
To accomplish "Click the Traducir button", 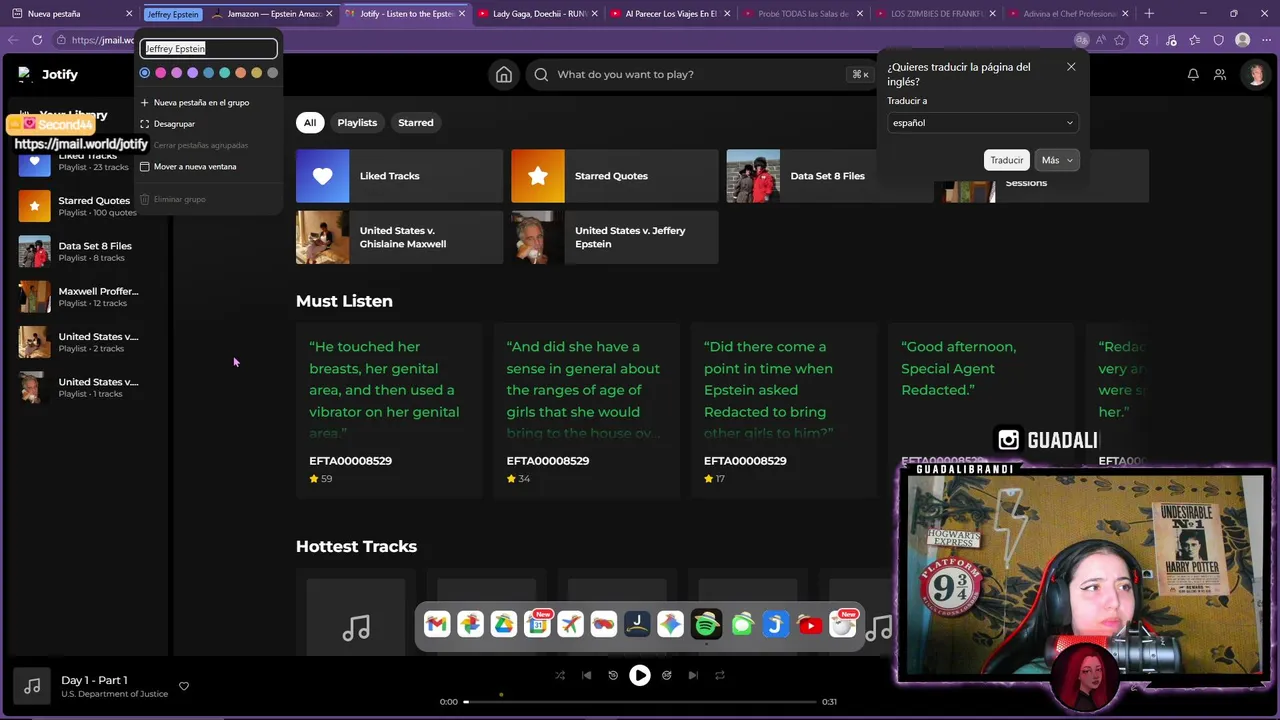I will 1006,160.
